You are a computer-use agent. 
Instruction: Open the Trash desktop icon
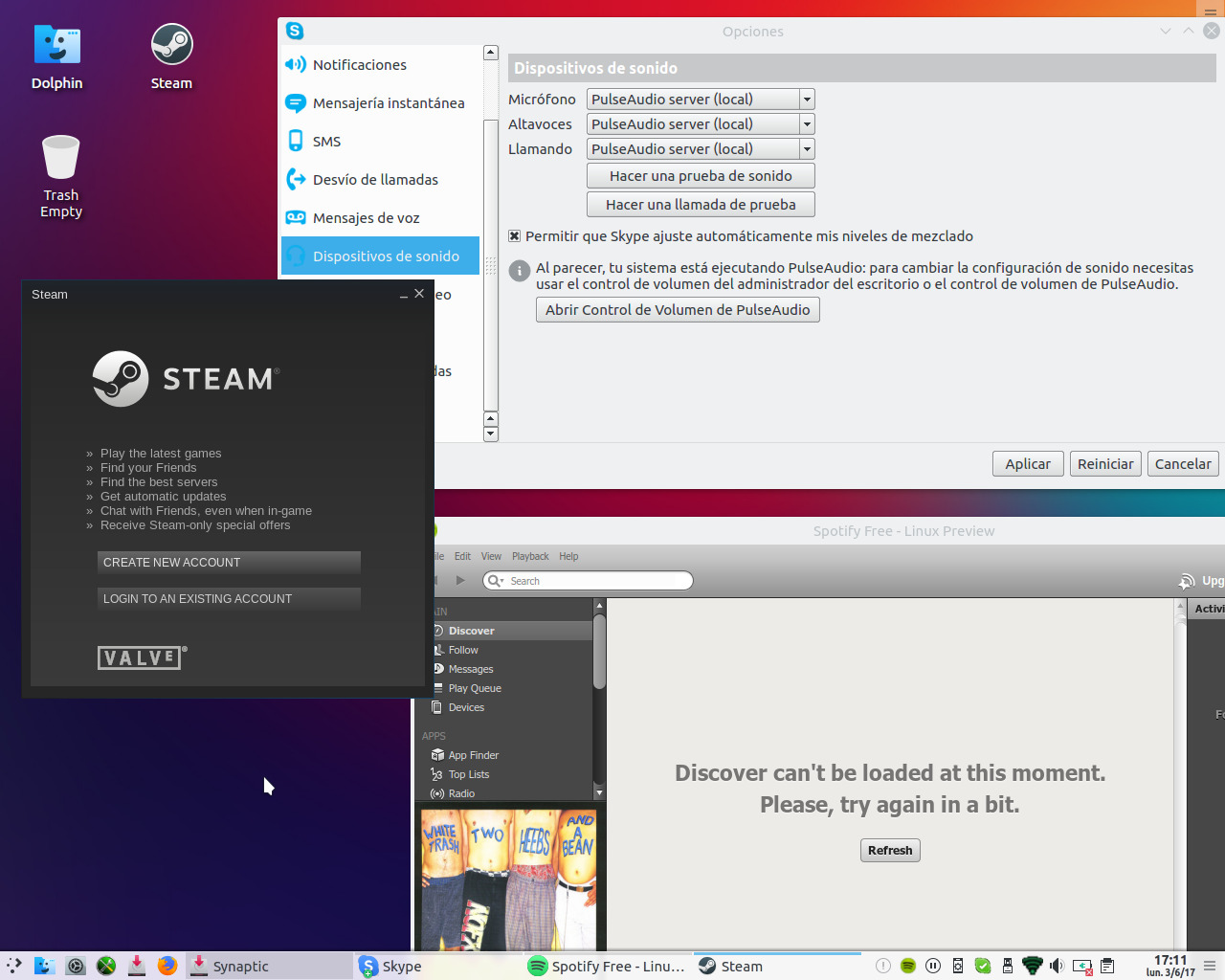61,176
